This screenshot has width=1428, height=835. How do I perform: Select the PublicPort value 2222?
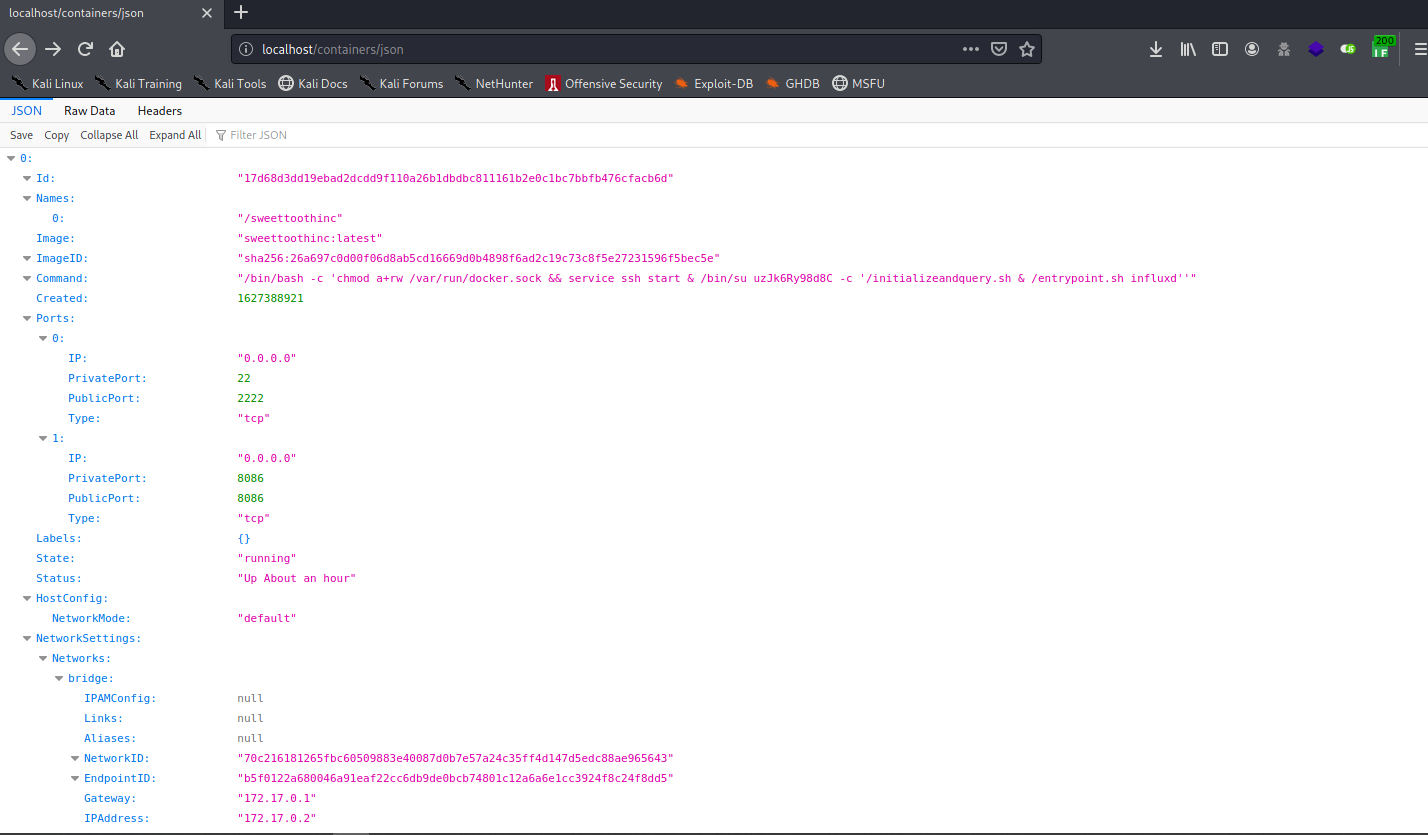[x=250, y=398]
